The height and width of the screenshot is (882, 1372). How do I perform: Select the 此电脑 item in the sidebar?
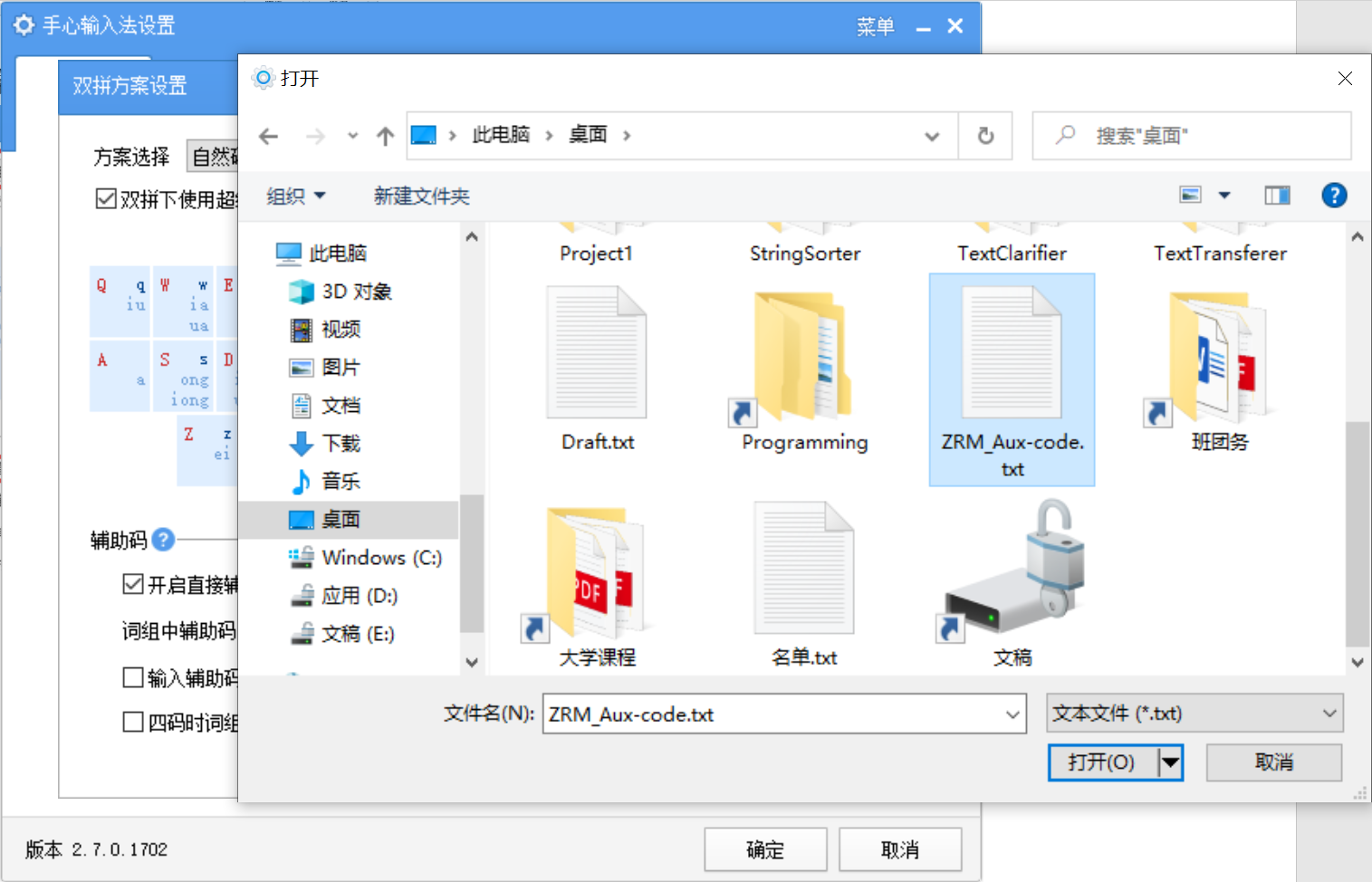340,254
